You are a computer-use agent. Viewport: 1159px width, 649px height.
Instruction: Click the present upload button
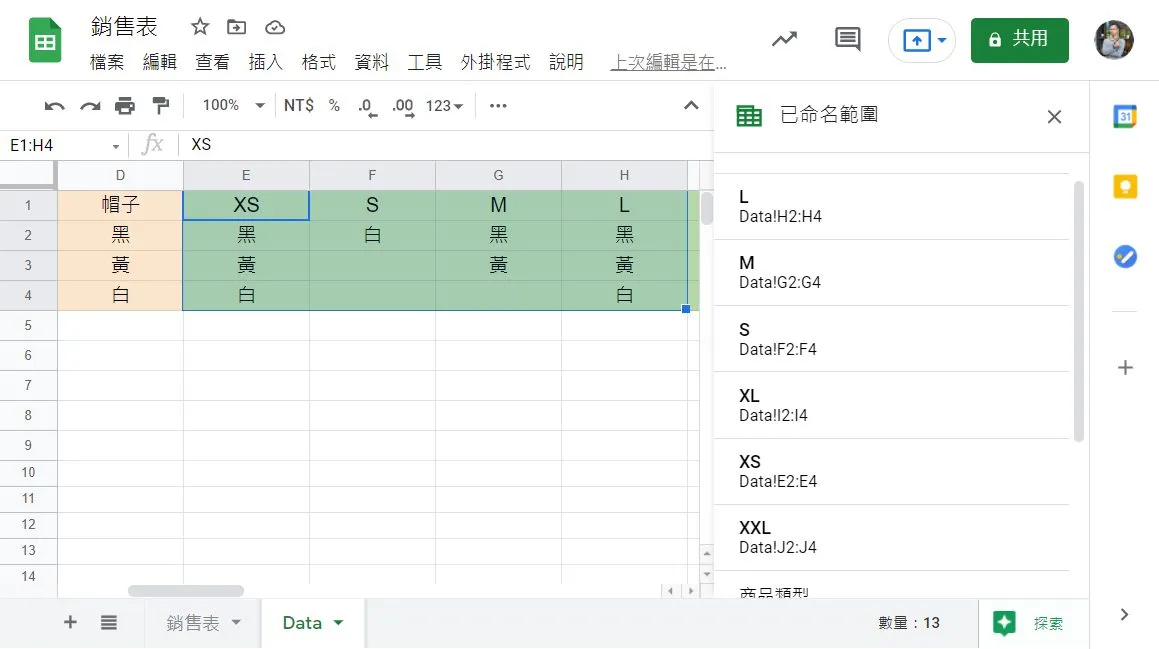click(x=917, y=40)
